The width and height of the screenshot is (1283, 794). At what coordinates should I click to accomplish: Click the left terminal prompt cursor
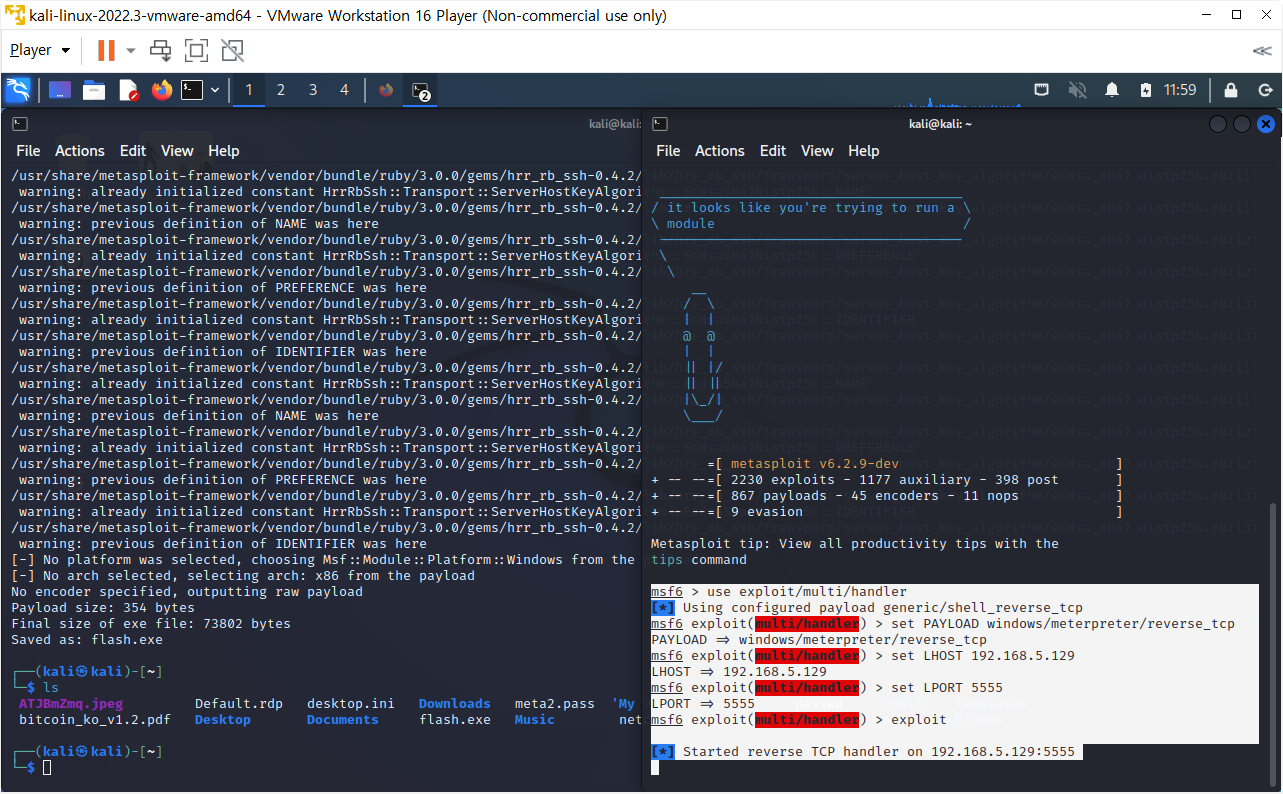47,768
